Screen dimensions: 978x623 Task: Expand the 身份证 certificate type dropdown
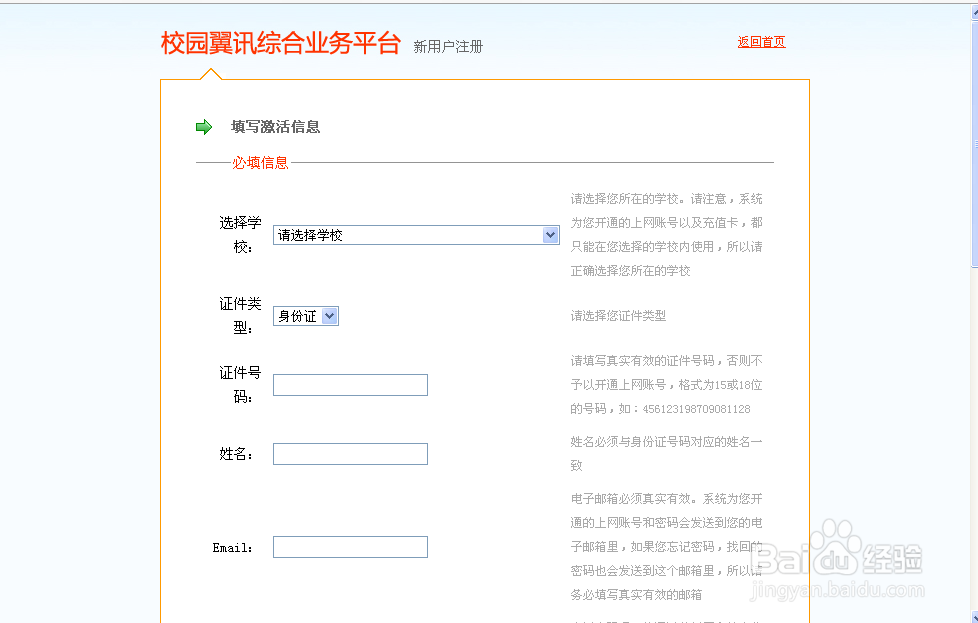click(x=305, y=315)
